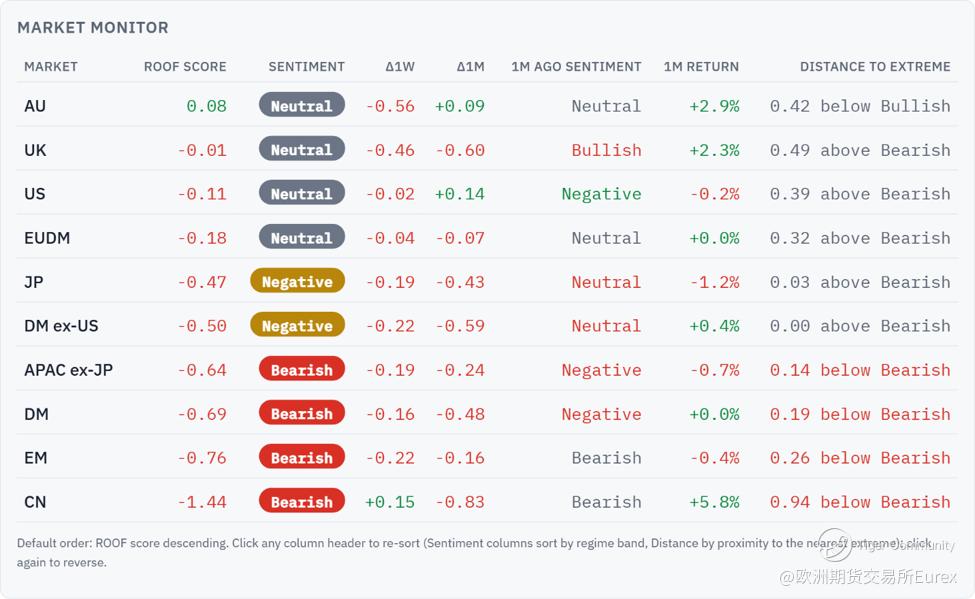Click Bearish badge in APAC ex-JP row
Image resolution: width=975 pixels, height=599 pixels.
(x=302, y=369)
